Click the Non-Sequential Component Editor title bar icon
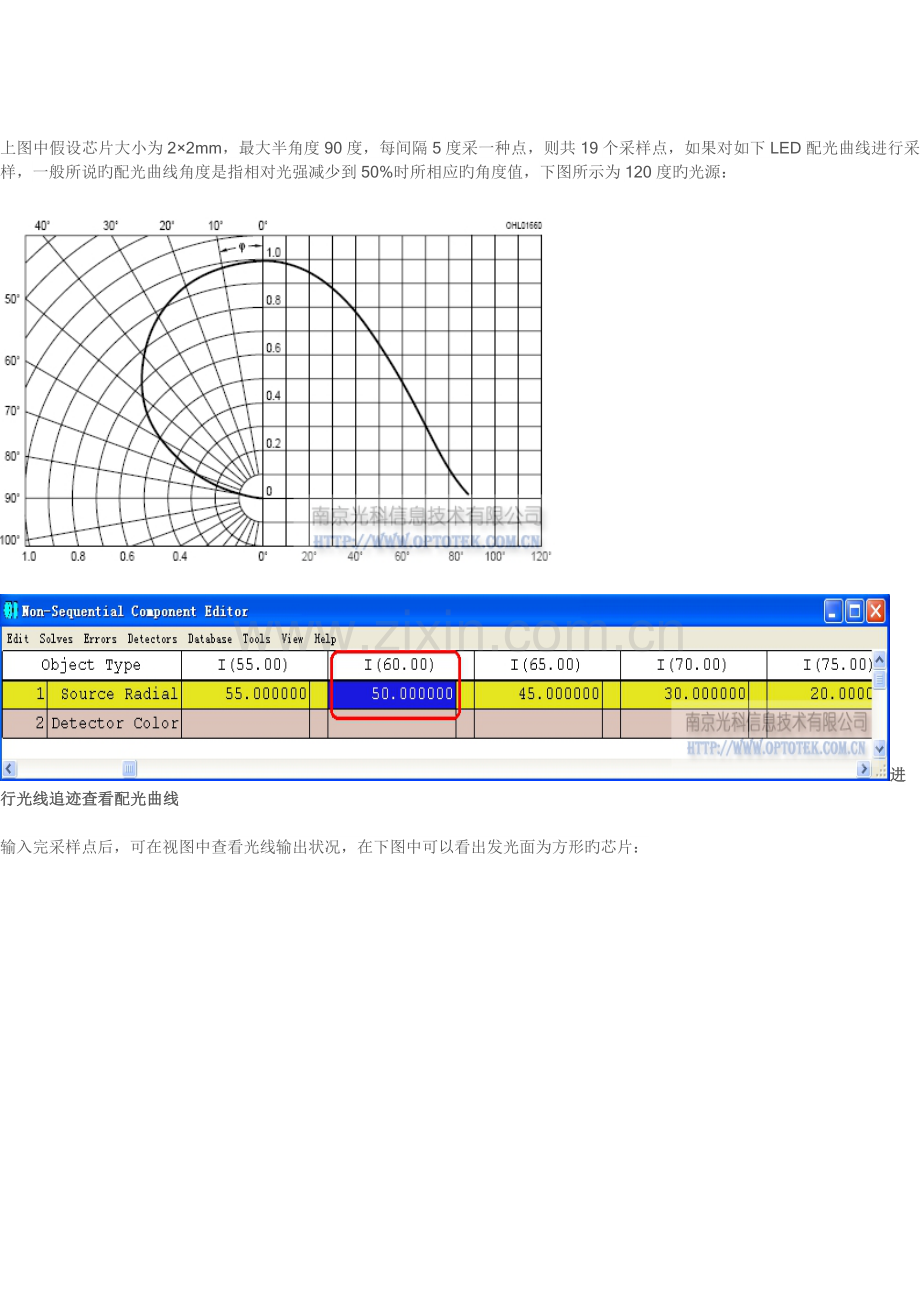 11,611
